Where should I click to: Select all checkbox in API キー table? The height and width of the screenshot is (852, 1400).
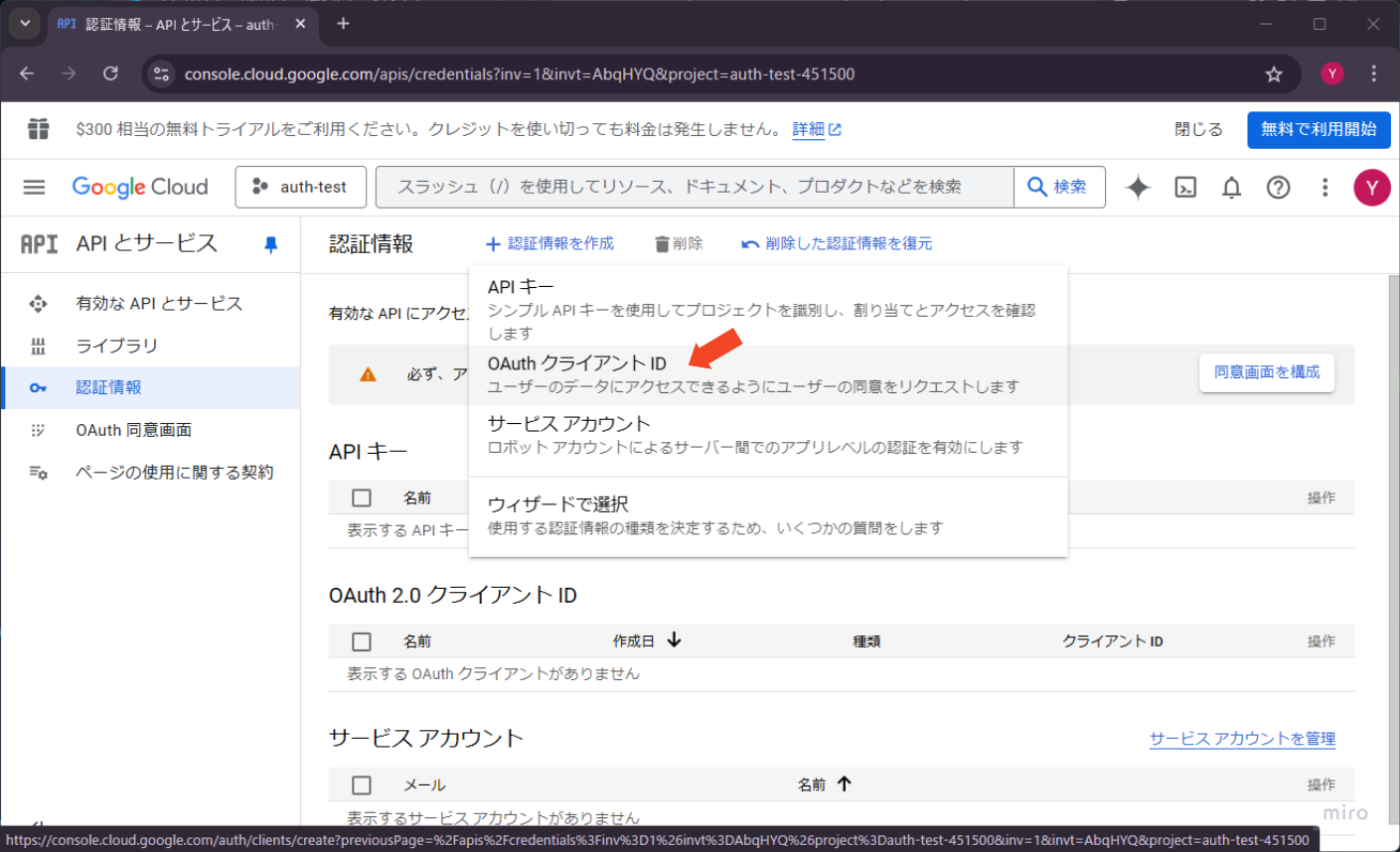(362, 497)
